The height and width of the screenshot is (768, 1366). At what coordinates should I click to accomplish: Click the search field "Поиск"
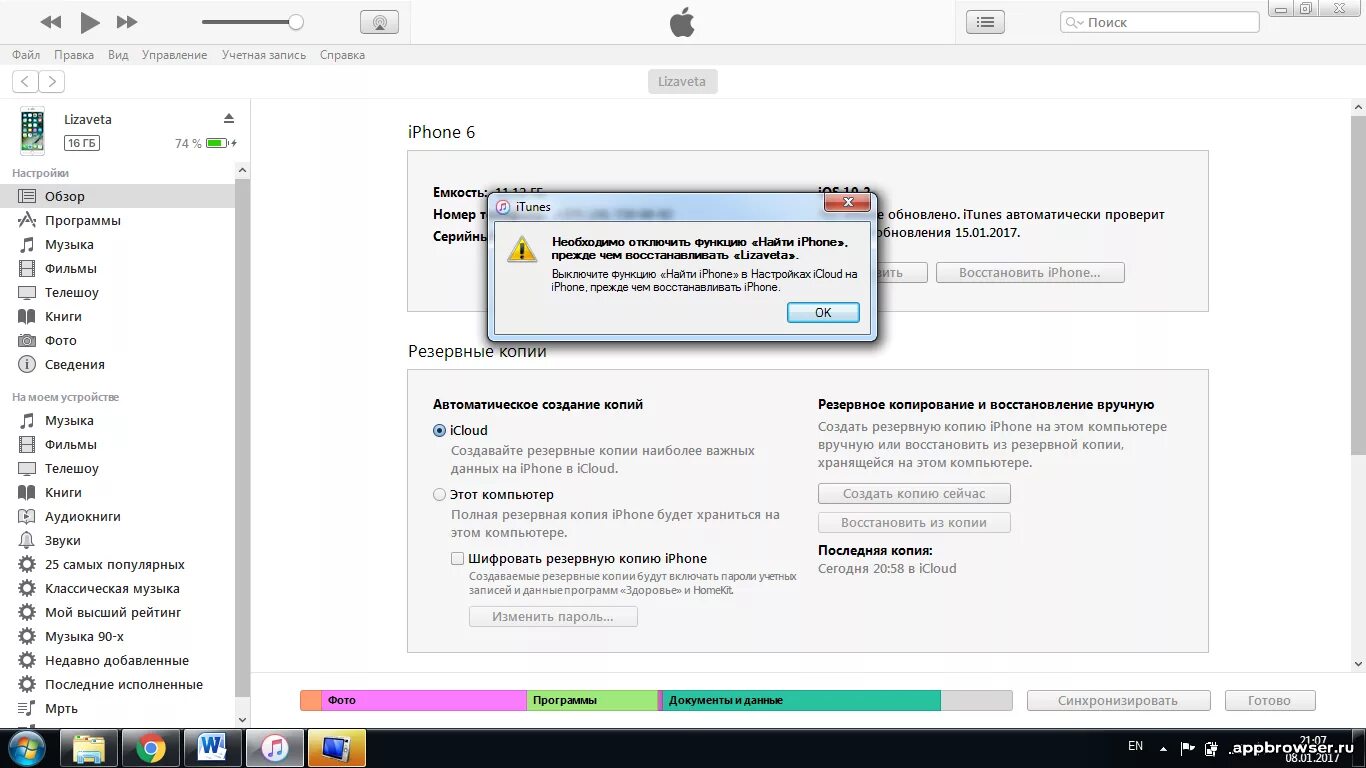coord(1160,22)
